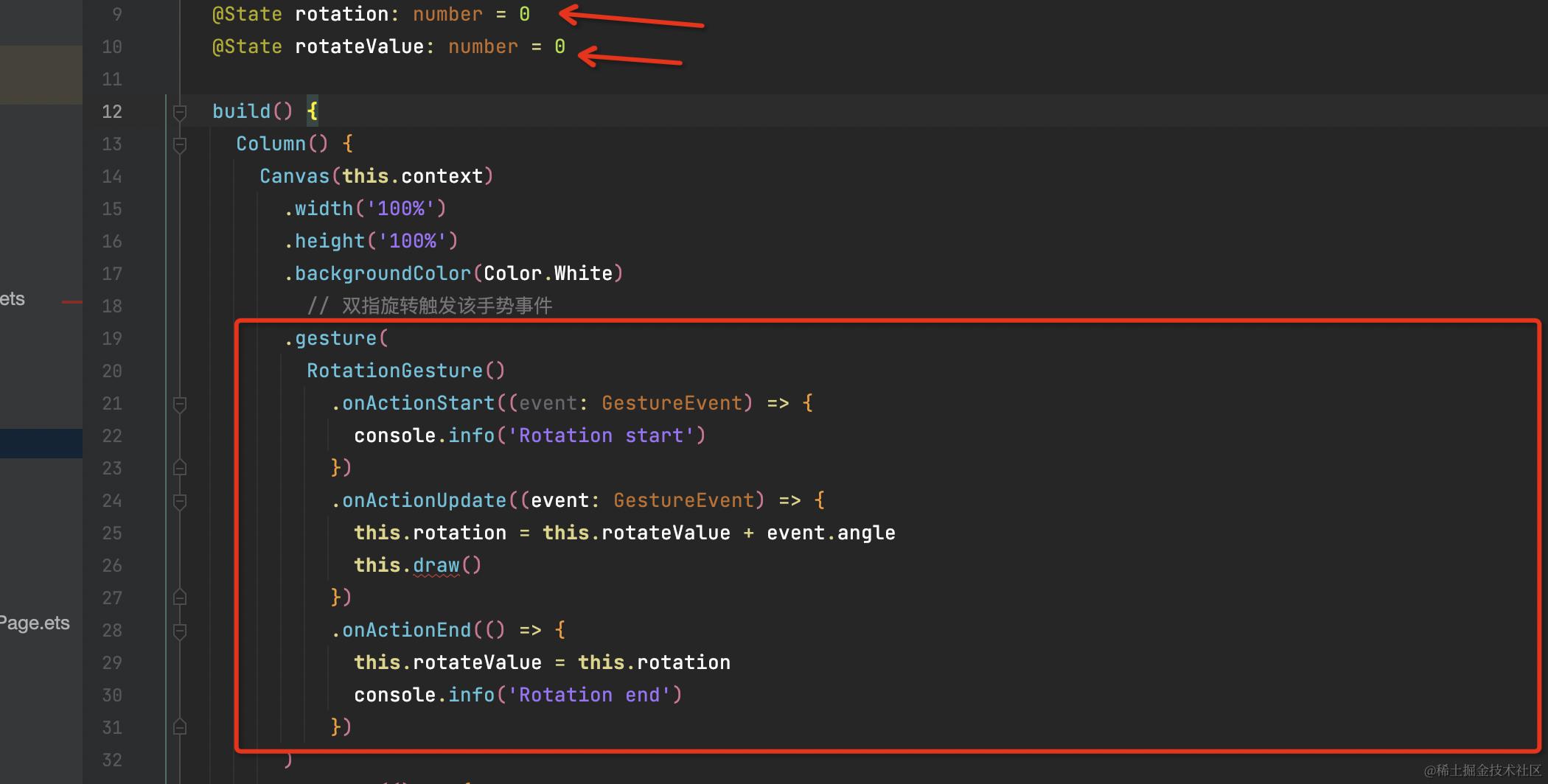Screen dimensions: 1548x784
Task: Click opening yellow brace after build()
Action: 313,111
